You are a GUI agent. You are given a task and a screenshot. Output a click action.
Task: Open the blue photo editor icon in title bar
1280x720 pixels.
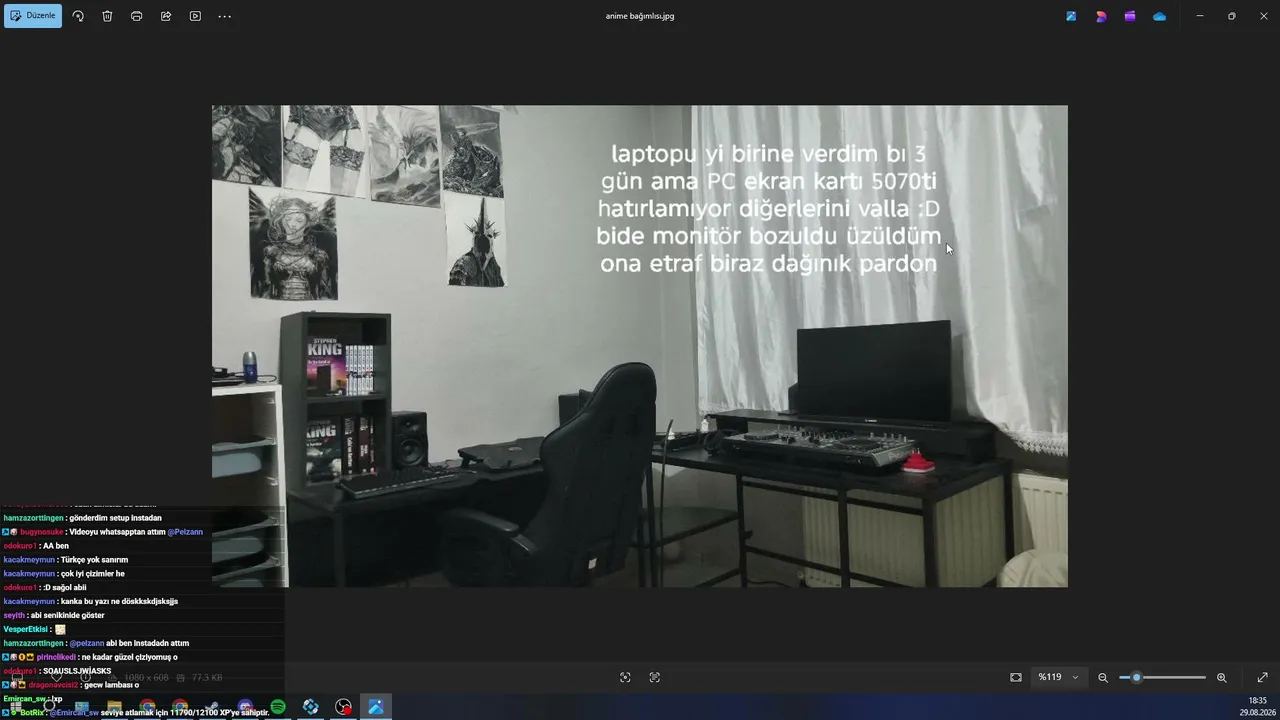tap(1071, 16)
